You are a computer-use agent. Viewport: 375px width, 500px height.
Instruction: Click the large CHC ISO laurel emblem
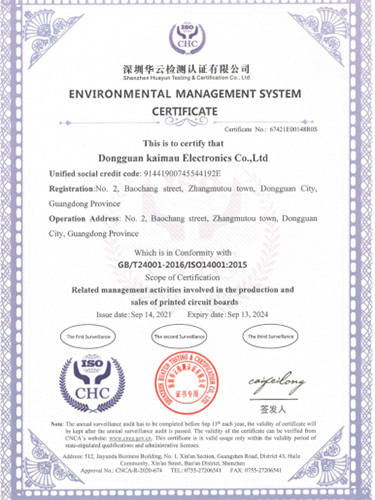click(92, 384)
